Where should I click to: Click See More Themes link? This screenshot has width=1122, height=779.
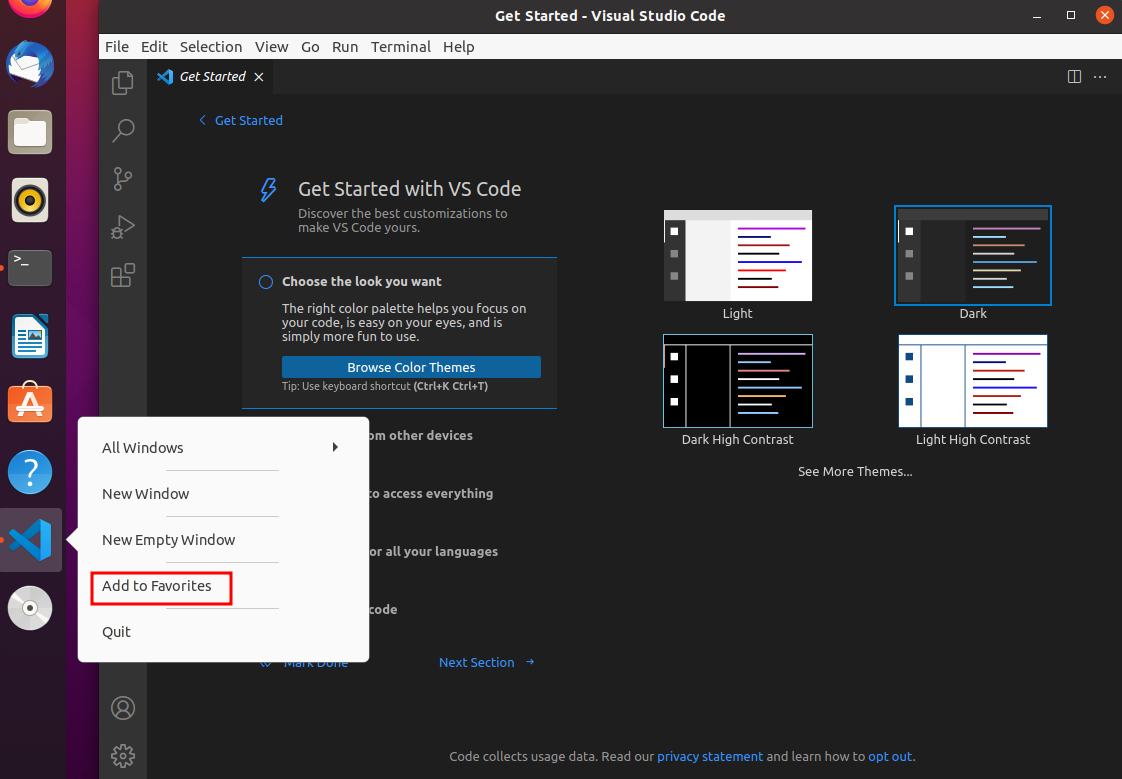point(855,471)
